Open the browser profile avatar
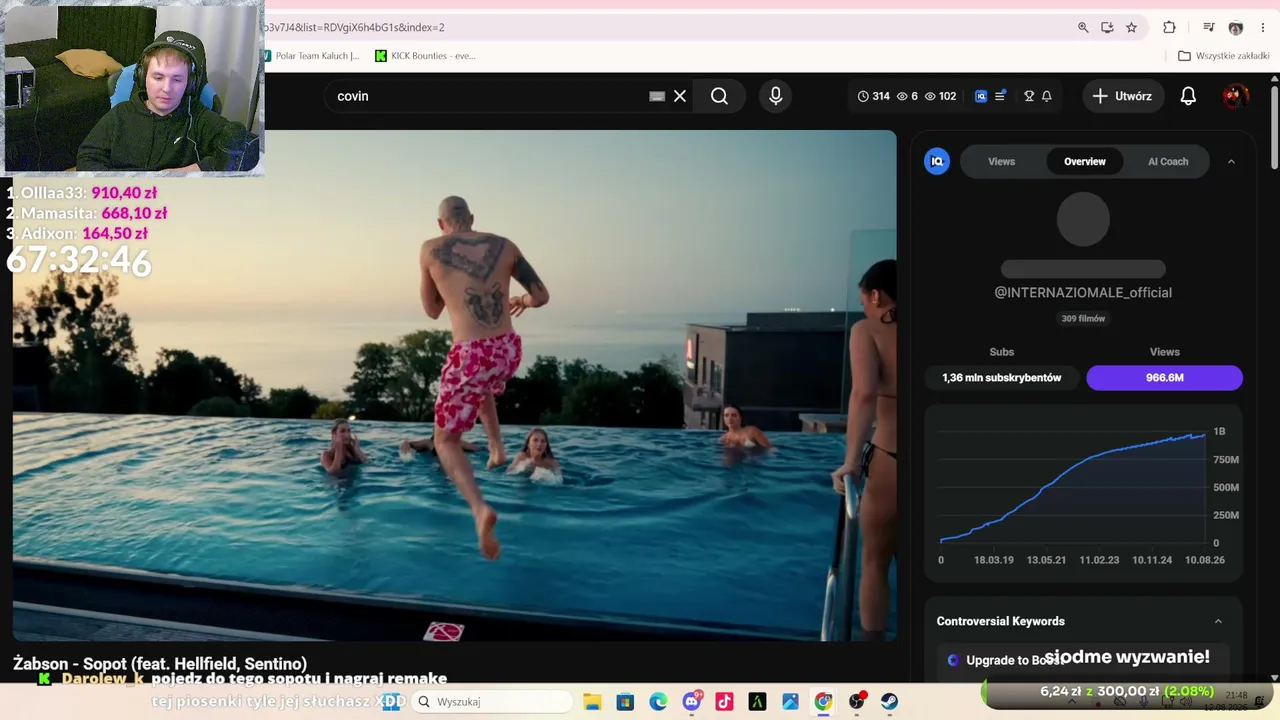This screenshot has height=720, width=1280. (1235, 27)
